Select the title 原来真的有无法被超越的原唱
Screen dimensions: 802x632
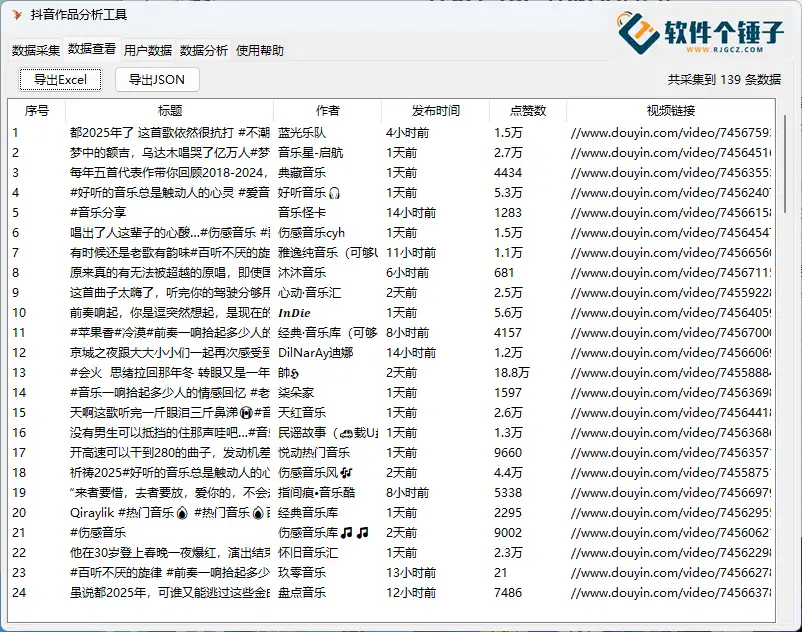[x=170, y=273]
